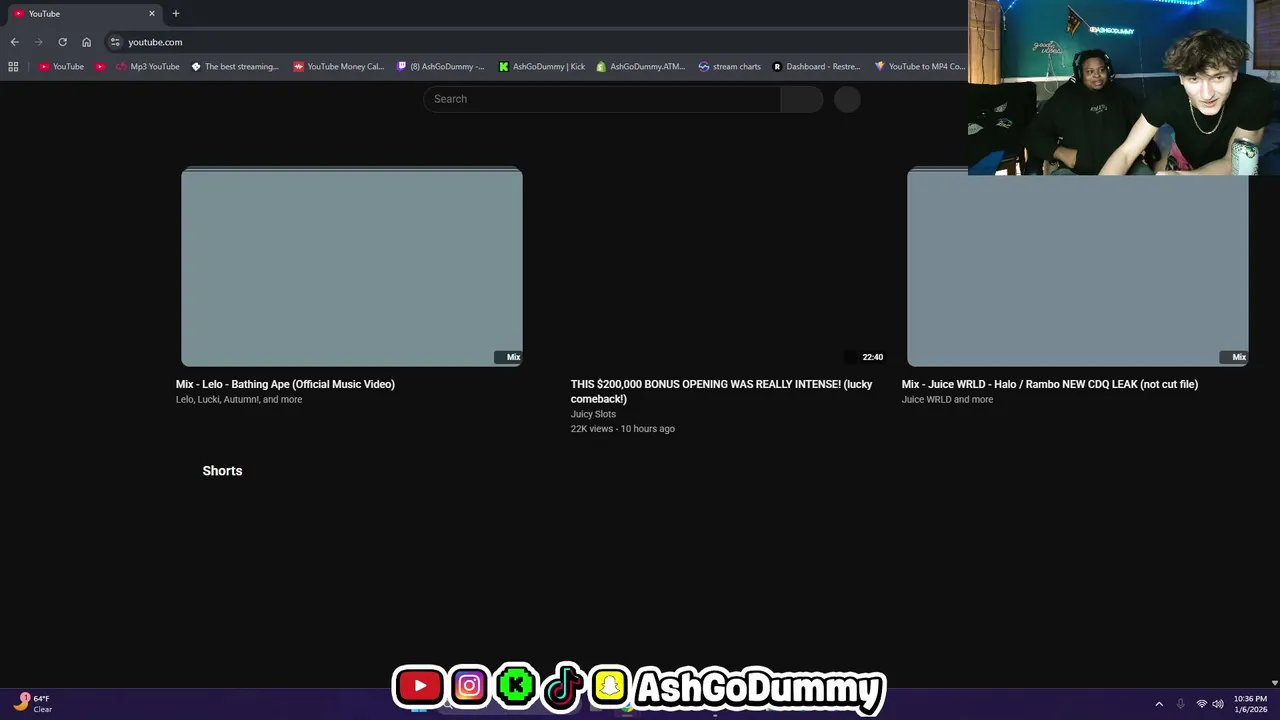Image resolution: width=1280 pixels, height=720 pixels.
Task: Click the search button beside Search field
Action: pyautogui.click(x=802, y=99)
